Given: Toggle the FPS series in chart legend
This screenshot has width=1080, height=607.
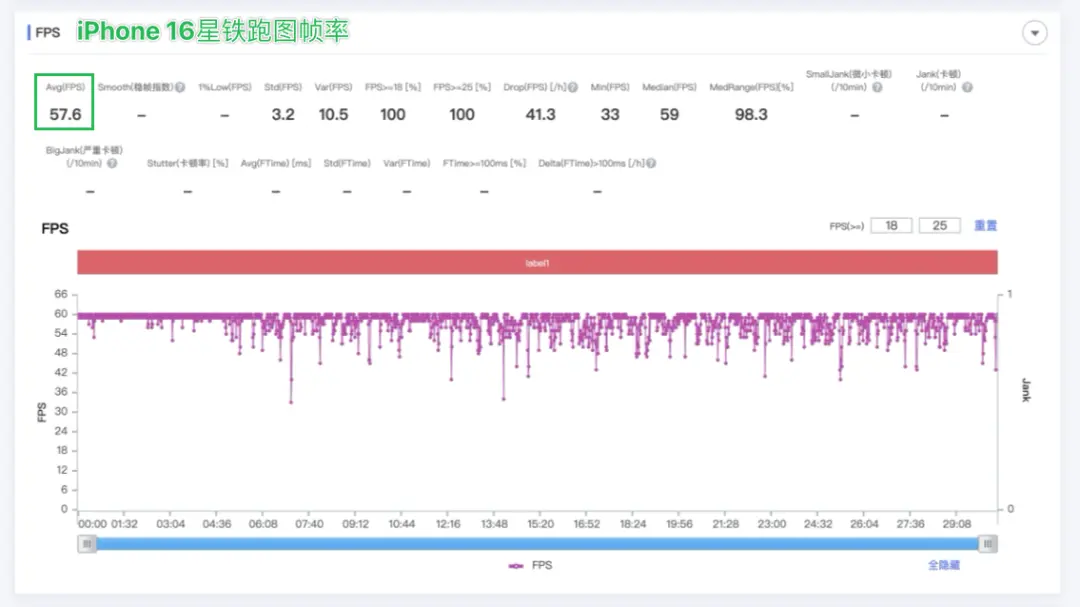Looking at the screenshot, I should 530,566.
